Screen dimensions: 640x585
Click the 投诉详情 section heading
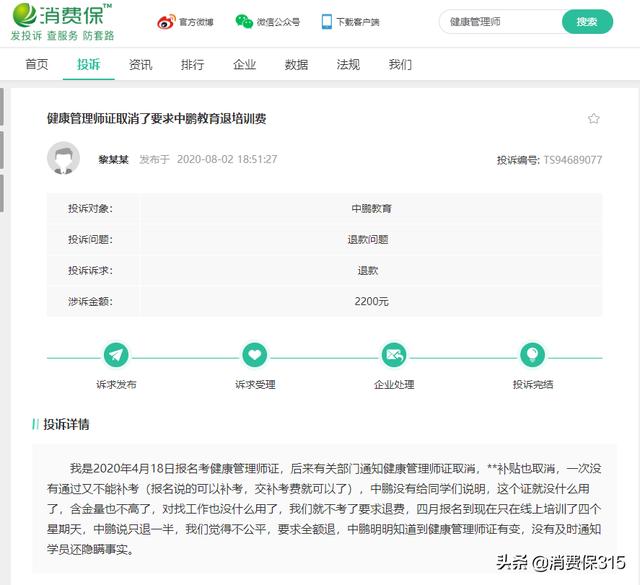pyautogui.click(x=66, y=425)
